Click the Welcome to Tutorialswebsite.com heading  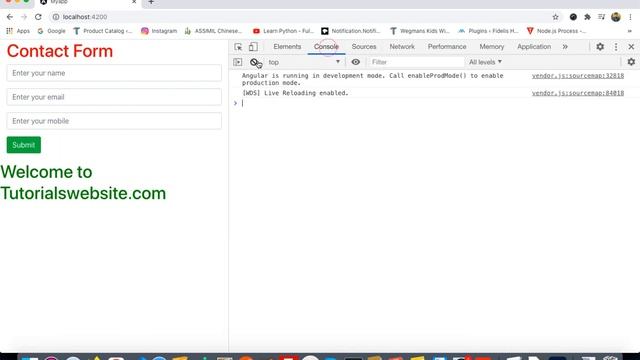tap(83, 183)
